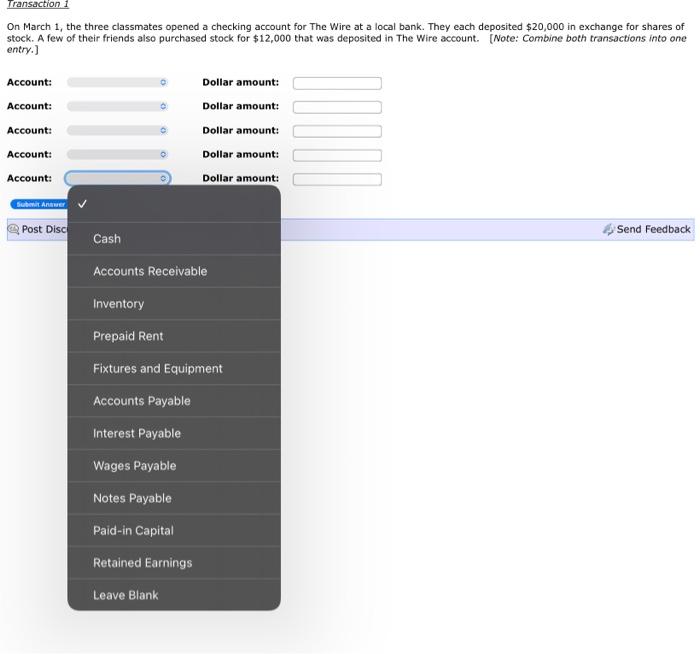This screenshot has height=654, width=700.
Task: Click the first Dollar amount field
Action: (x=337, y=83)
